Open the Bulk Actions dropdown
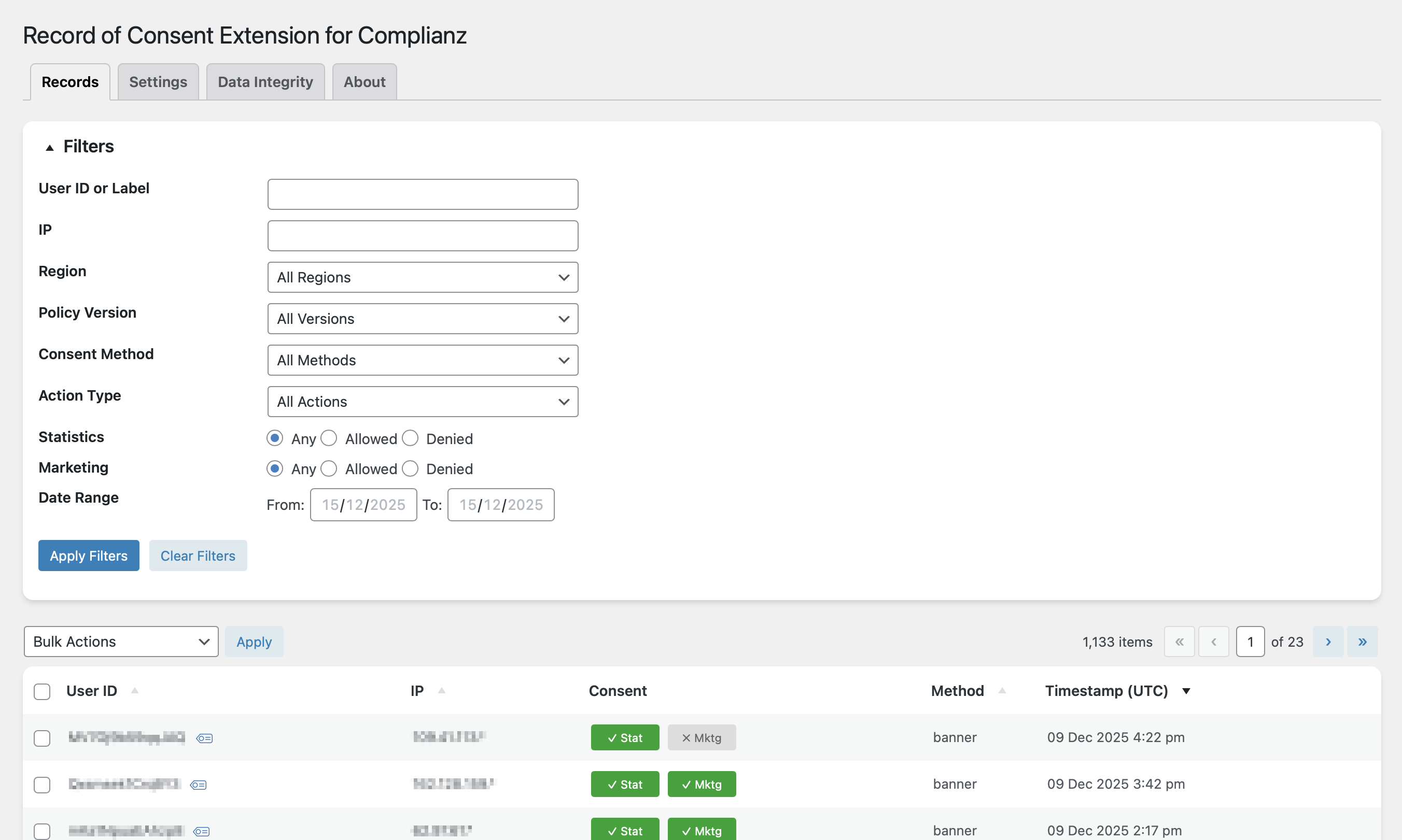The width and height of the screenshot is (1402, 840). [121, 642]
